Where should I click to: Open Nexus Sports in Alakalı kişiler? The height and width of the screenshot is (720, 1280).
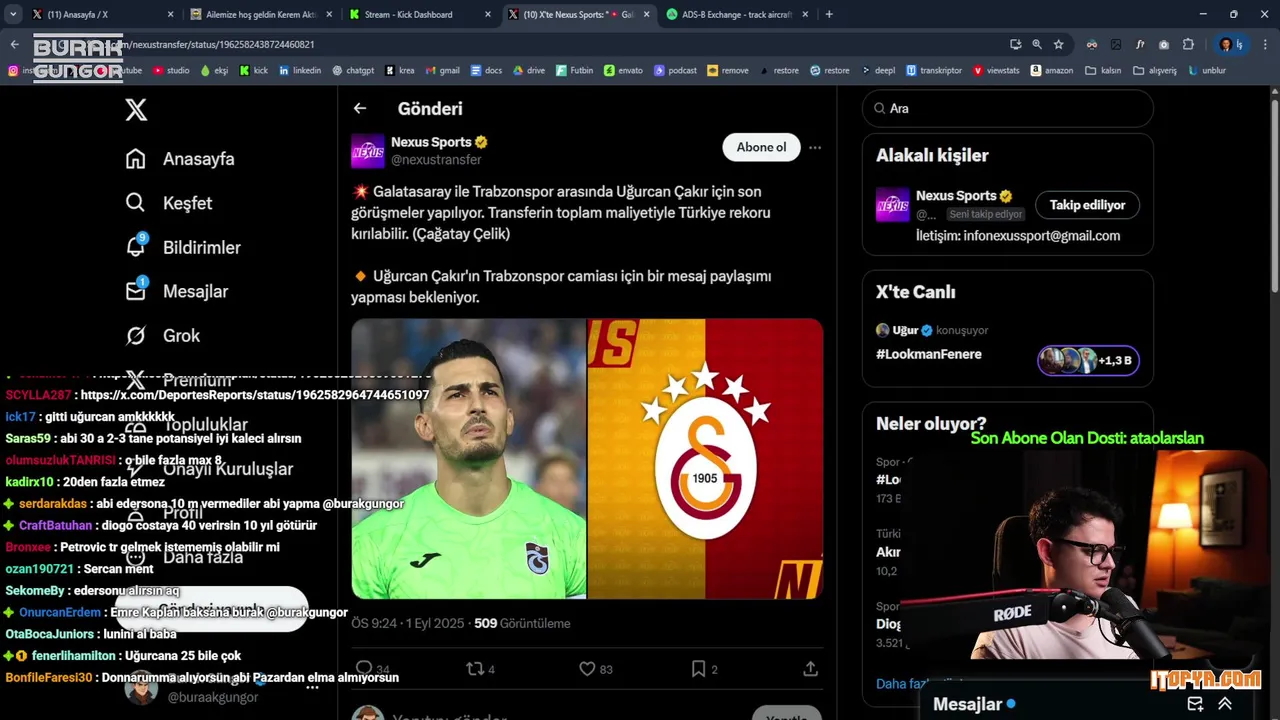pyautogui.click(x=956, y=196)
